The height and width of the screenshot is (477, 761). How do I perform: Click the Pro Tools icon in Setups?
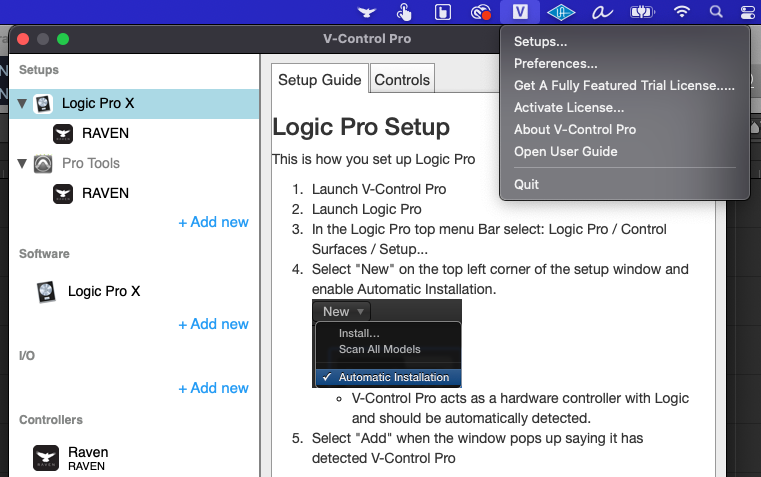coord(43,164)
